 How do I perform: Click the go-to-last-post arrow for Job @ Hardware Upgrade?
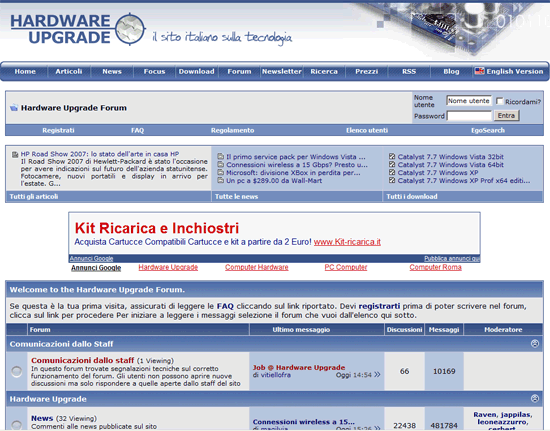point(377,375)
